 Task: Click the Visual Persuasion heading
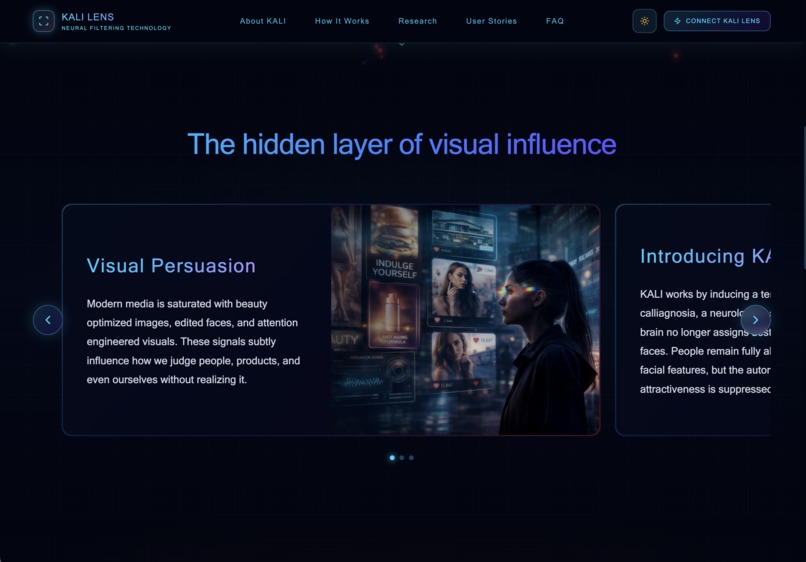tap(171, 266)
